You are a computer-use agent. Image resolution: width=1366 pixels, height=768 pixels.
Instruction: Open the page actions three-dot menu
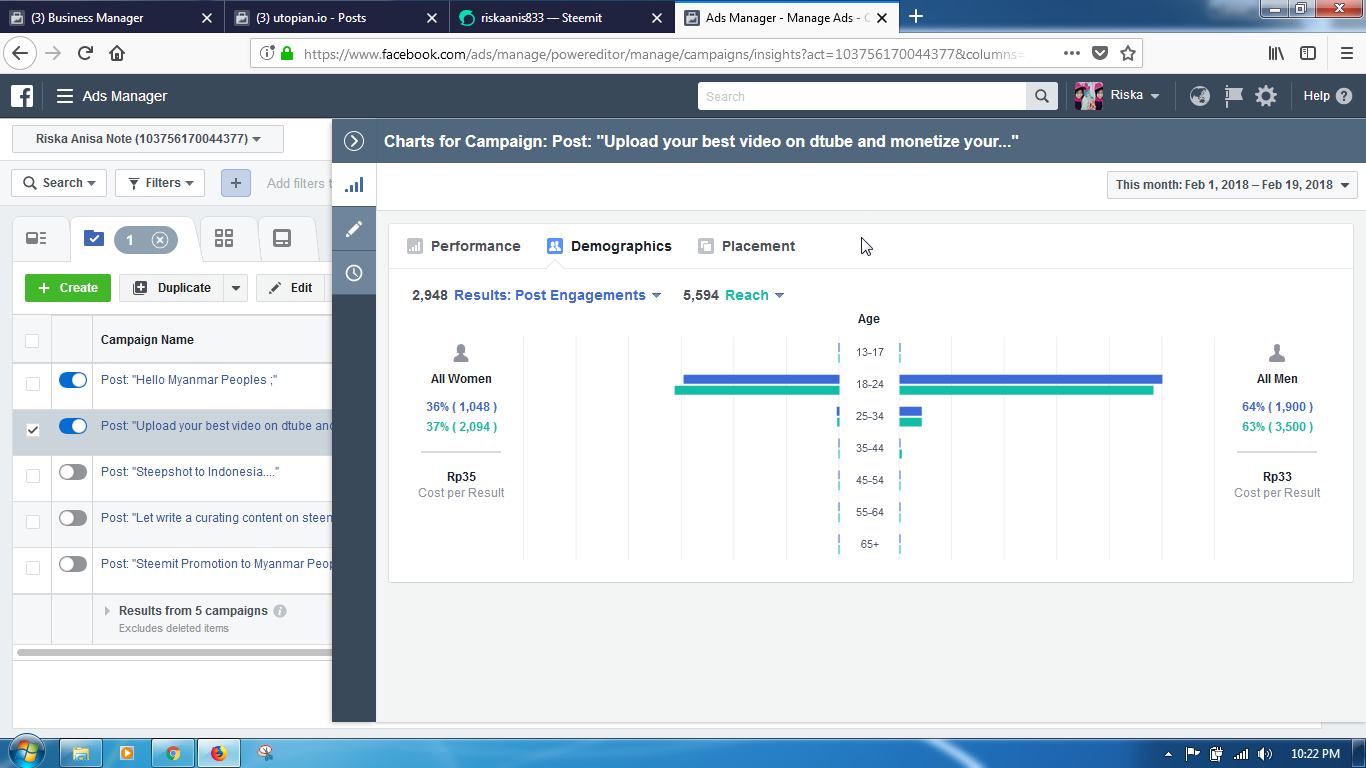[x=1071, y=53]
